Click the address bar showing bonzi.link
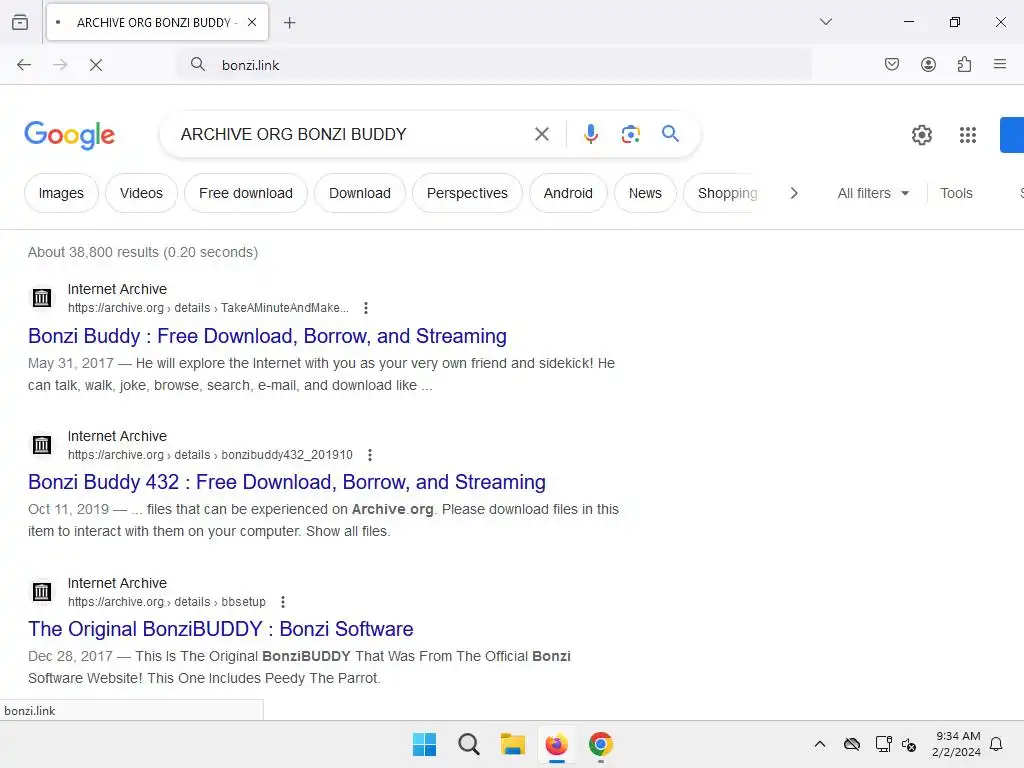The height and width of the screenshot is (768, 1024). click(496, 65)
